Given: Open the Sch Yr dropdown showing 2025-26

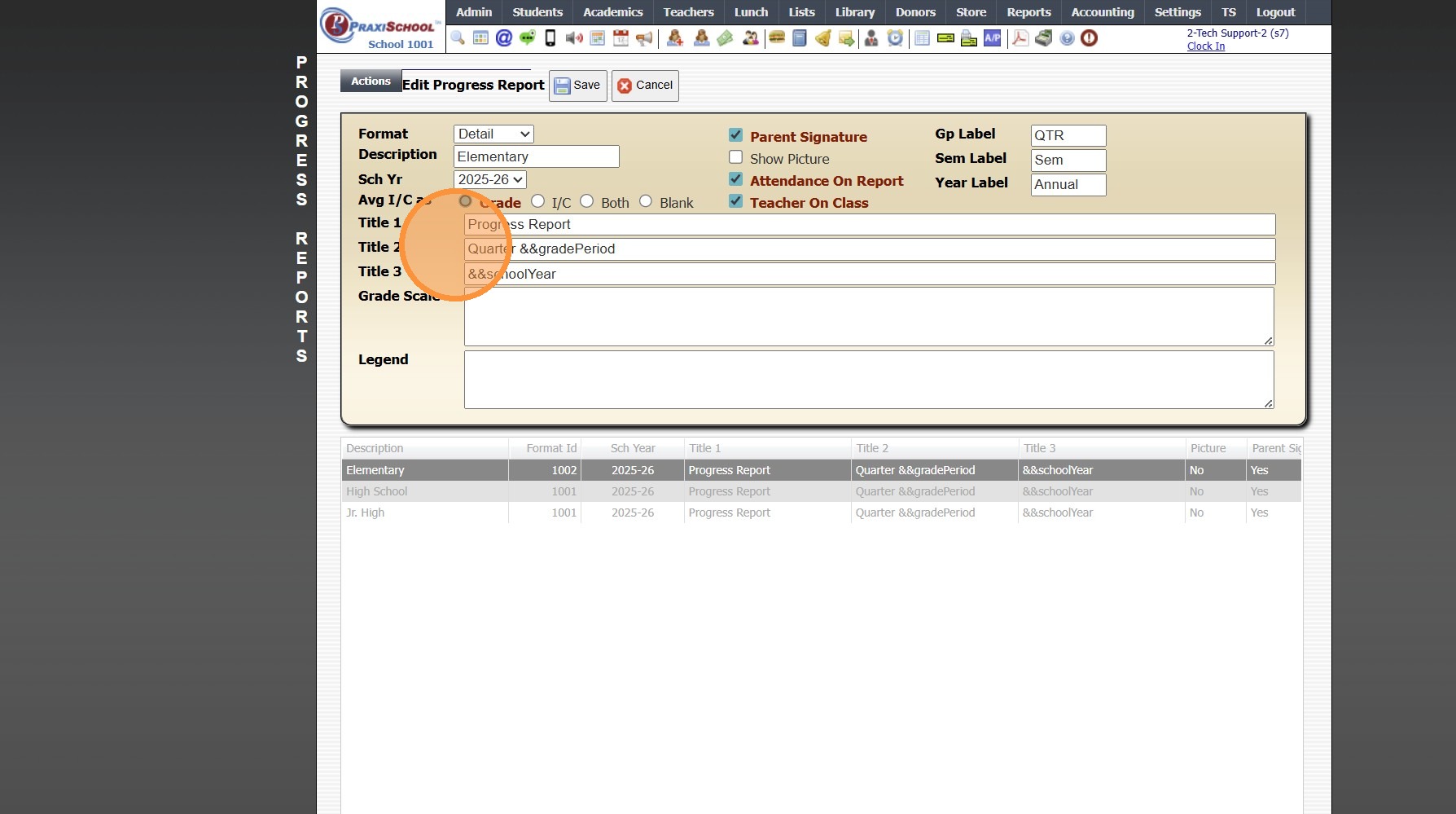Looking at the screenshot, I should (x=490, y=179).
